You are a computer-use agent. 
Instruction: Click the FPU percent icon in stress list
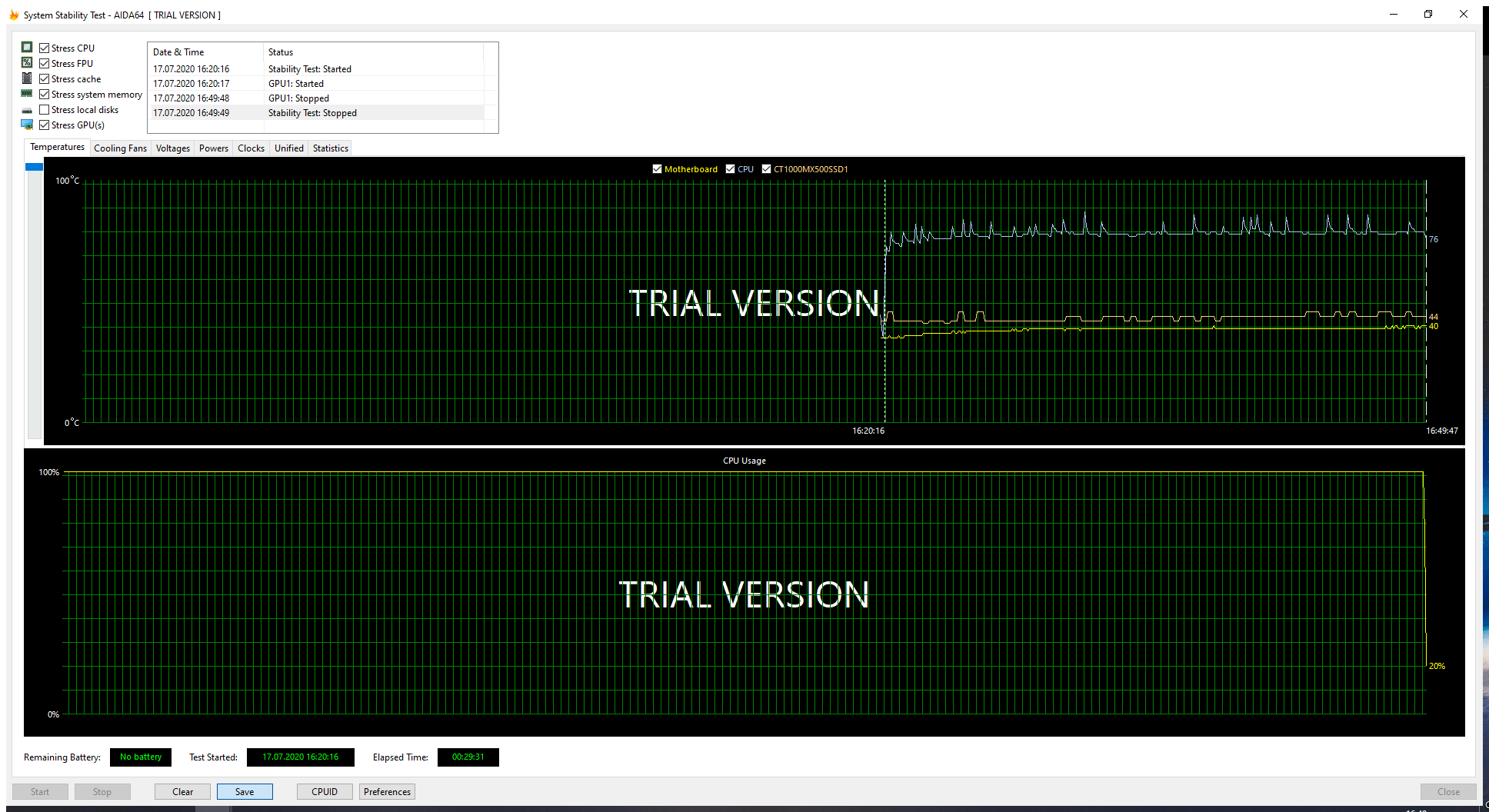pos(27,62)
